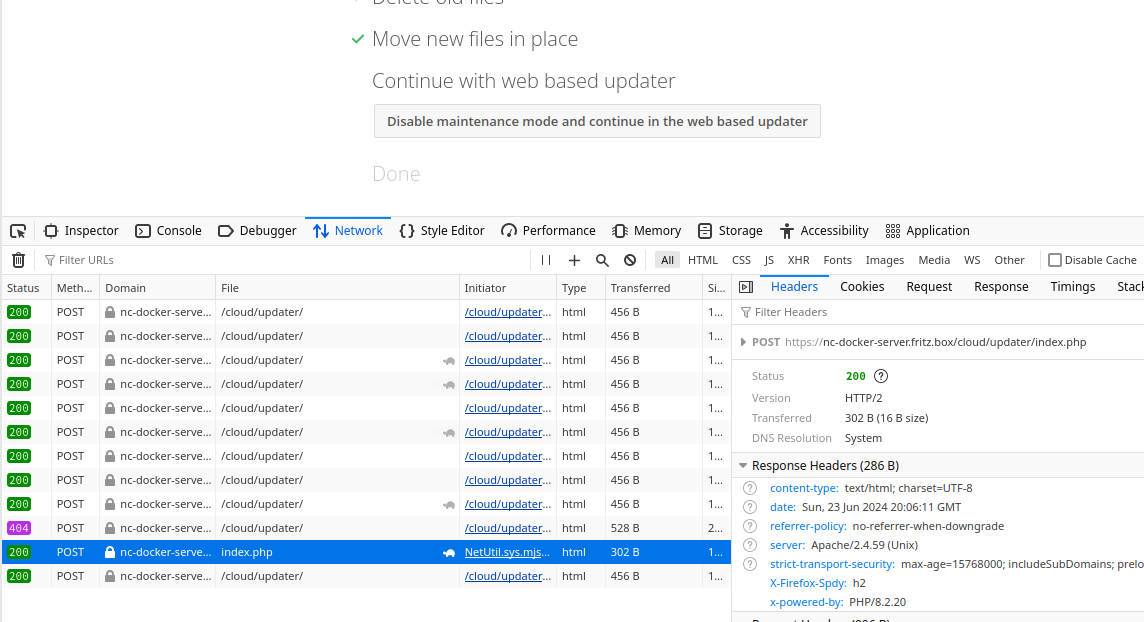This screenshot has height=622, width=1144.
Task: Collapse the Response Headers section
Action: [743, 466]
